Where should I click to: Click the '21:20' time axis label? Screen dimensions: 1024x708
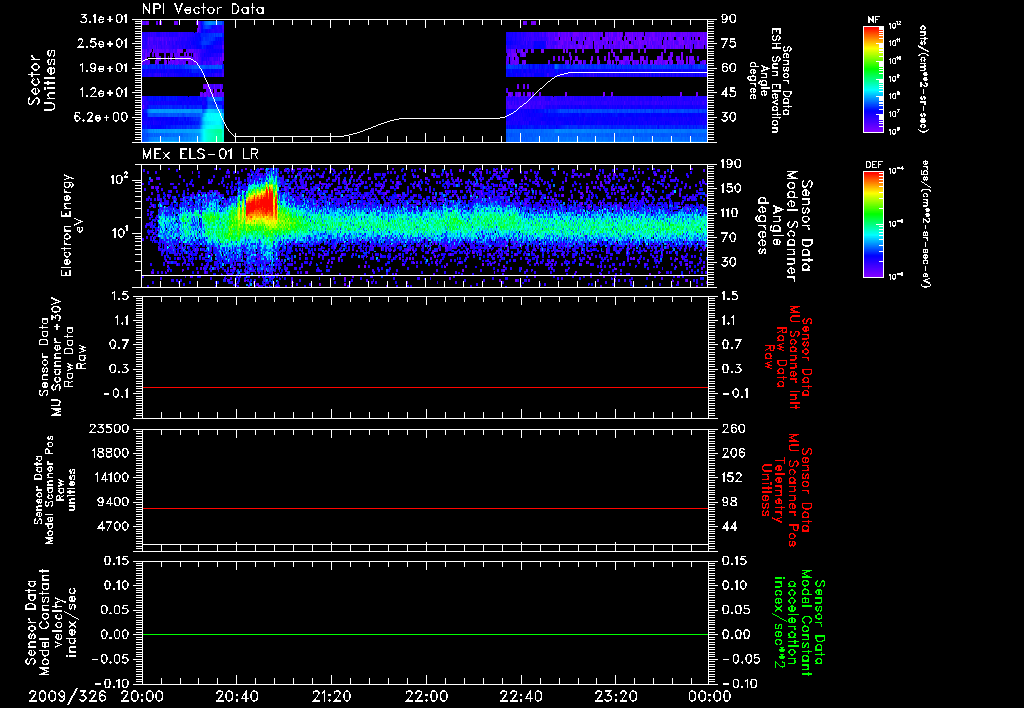(332, 697)
